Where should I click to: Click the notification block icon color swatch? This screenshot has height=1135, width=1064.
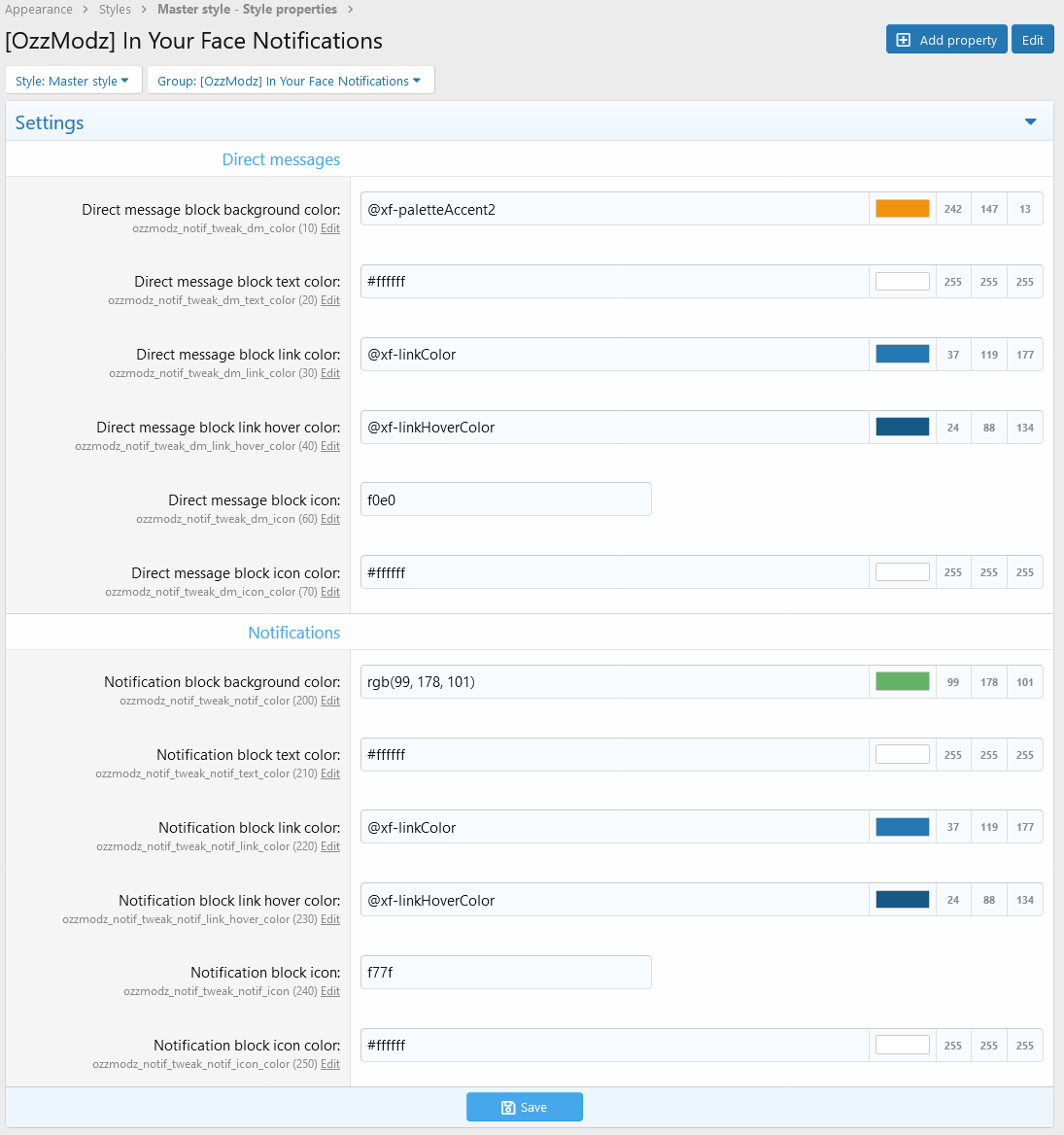click(x=902, y=1046)
